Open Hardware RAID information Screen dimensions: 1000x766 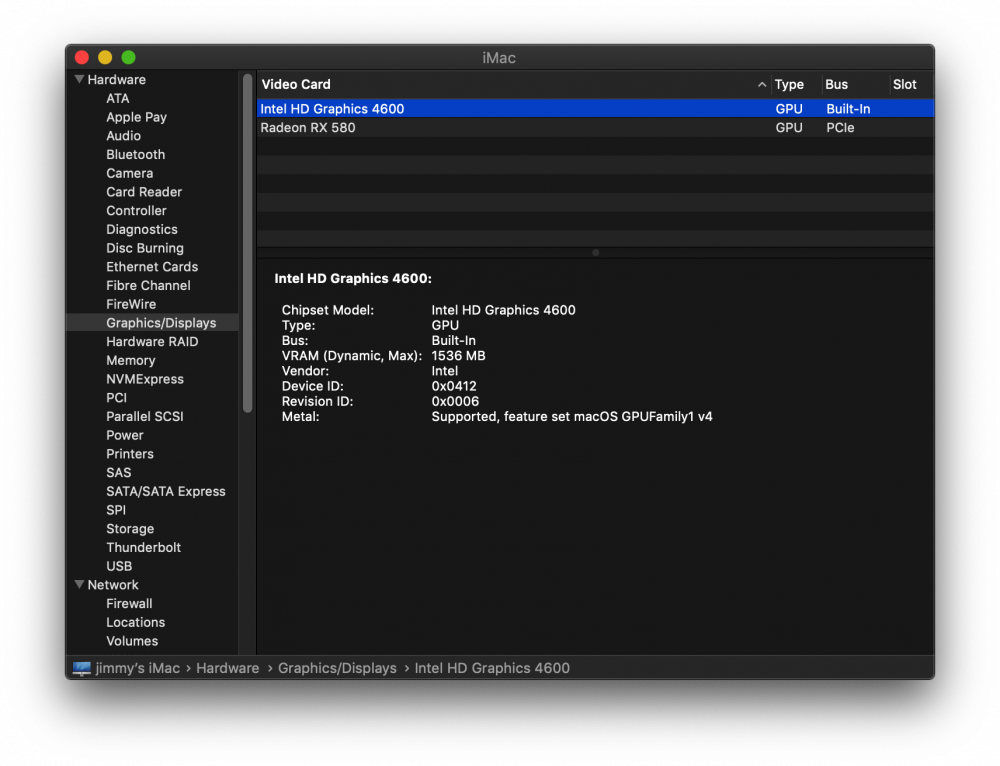(x=152, y=341)
